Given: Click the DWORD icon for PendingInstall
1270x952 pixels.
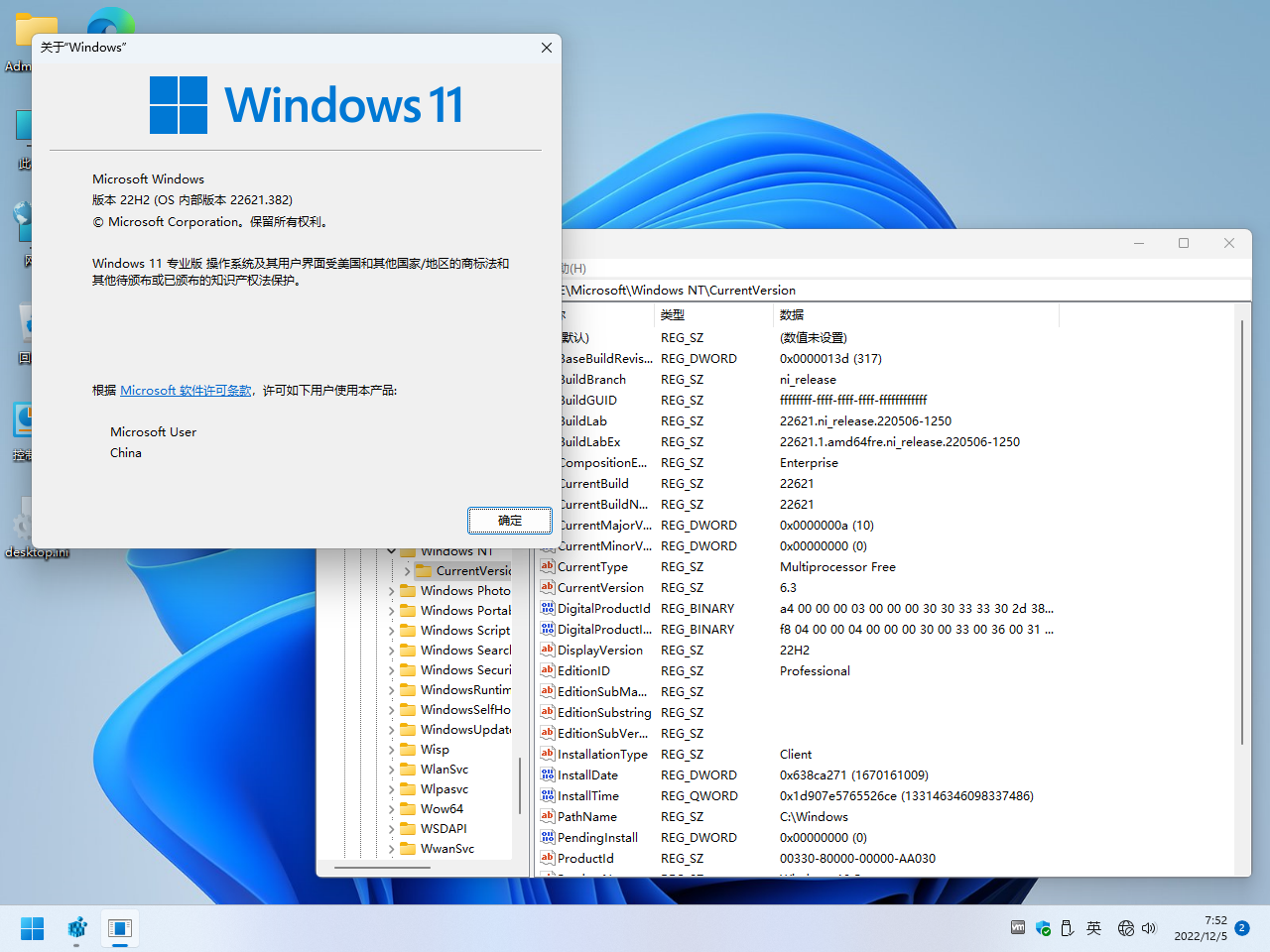Looking at the screenshot, I should (x=547, y=837).
